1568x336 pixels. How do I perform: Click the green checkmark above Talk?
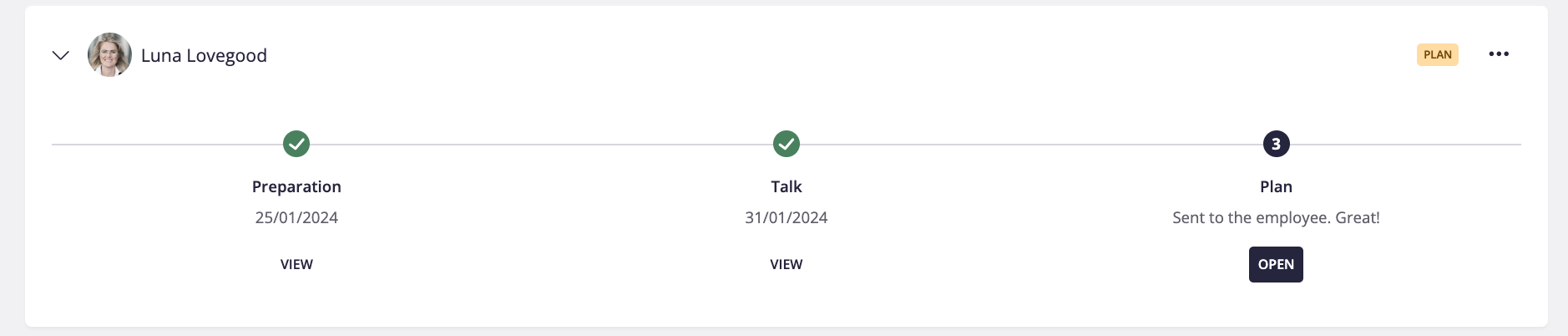[787, 144]
